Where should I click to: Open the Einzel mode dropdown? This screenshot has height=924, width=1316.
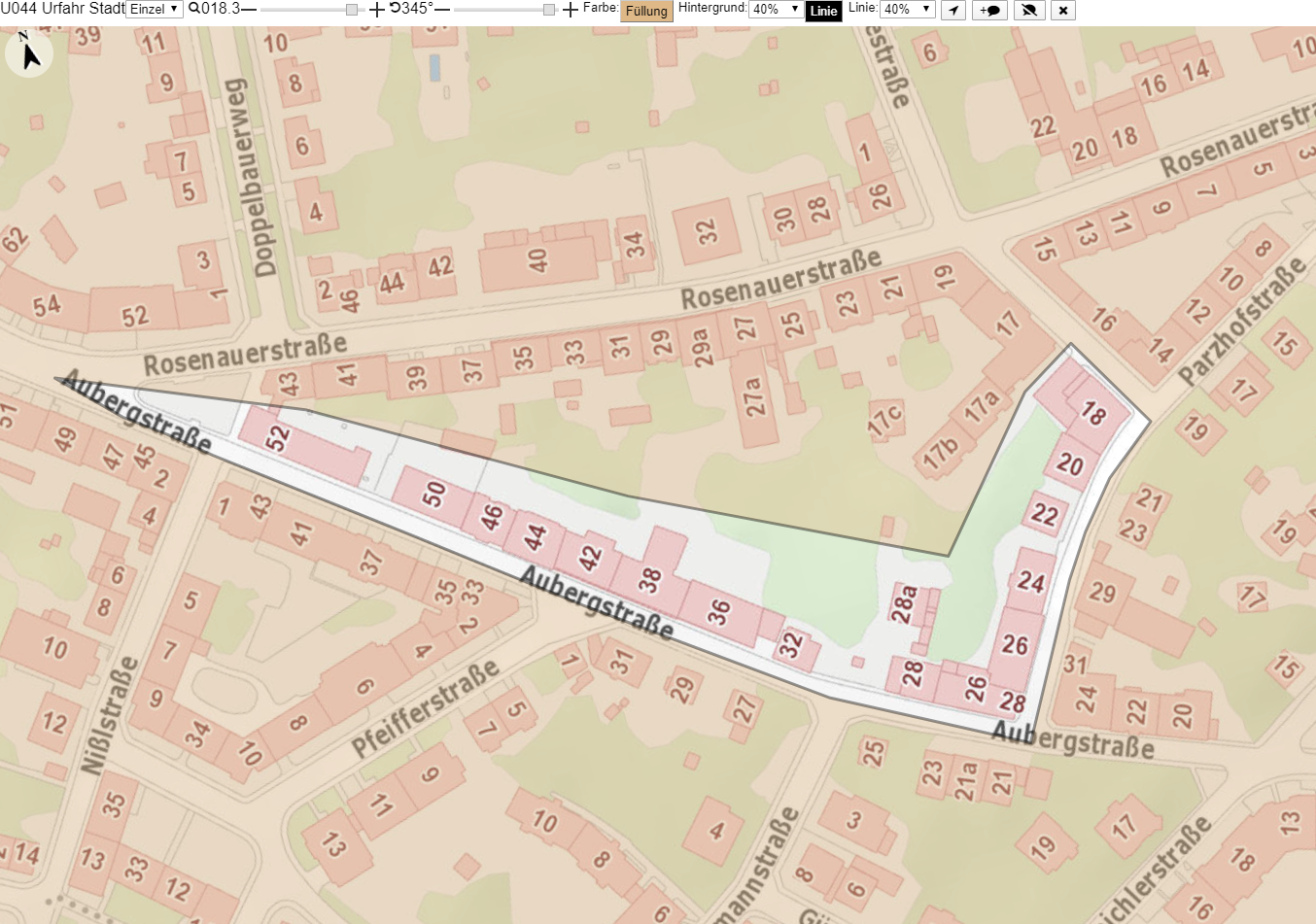point(155,9)
